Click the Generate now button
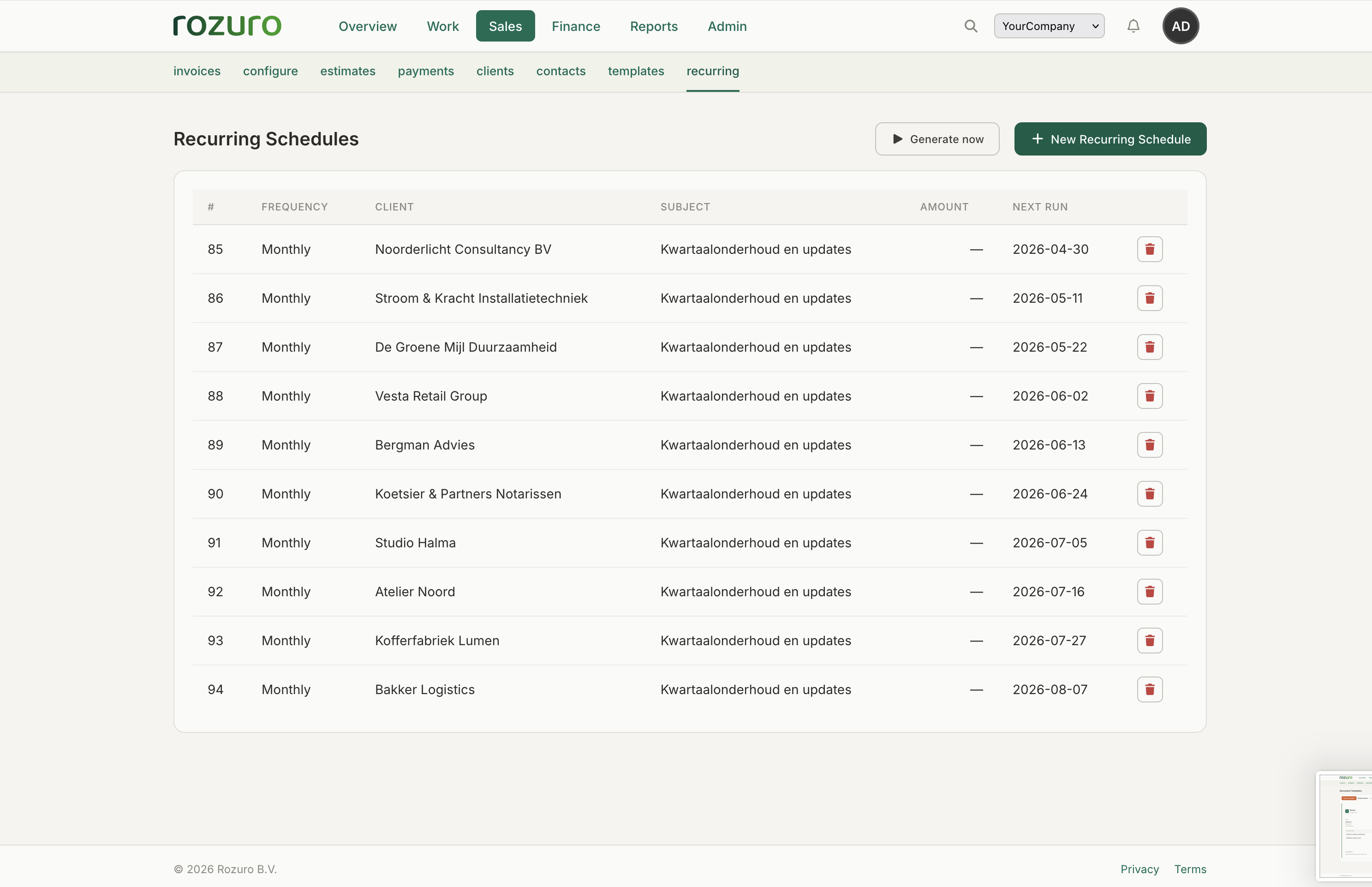 pos(937,139)
